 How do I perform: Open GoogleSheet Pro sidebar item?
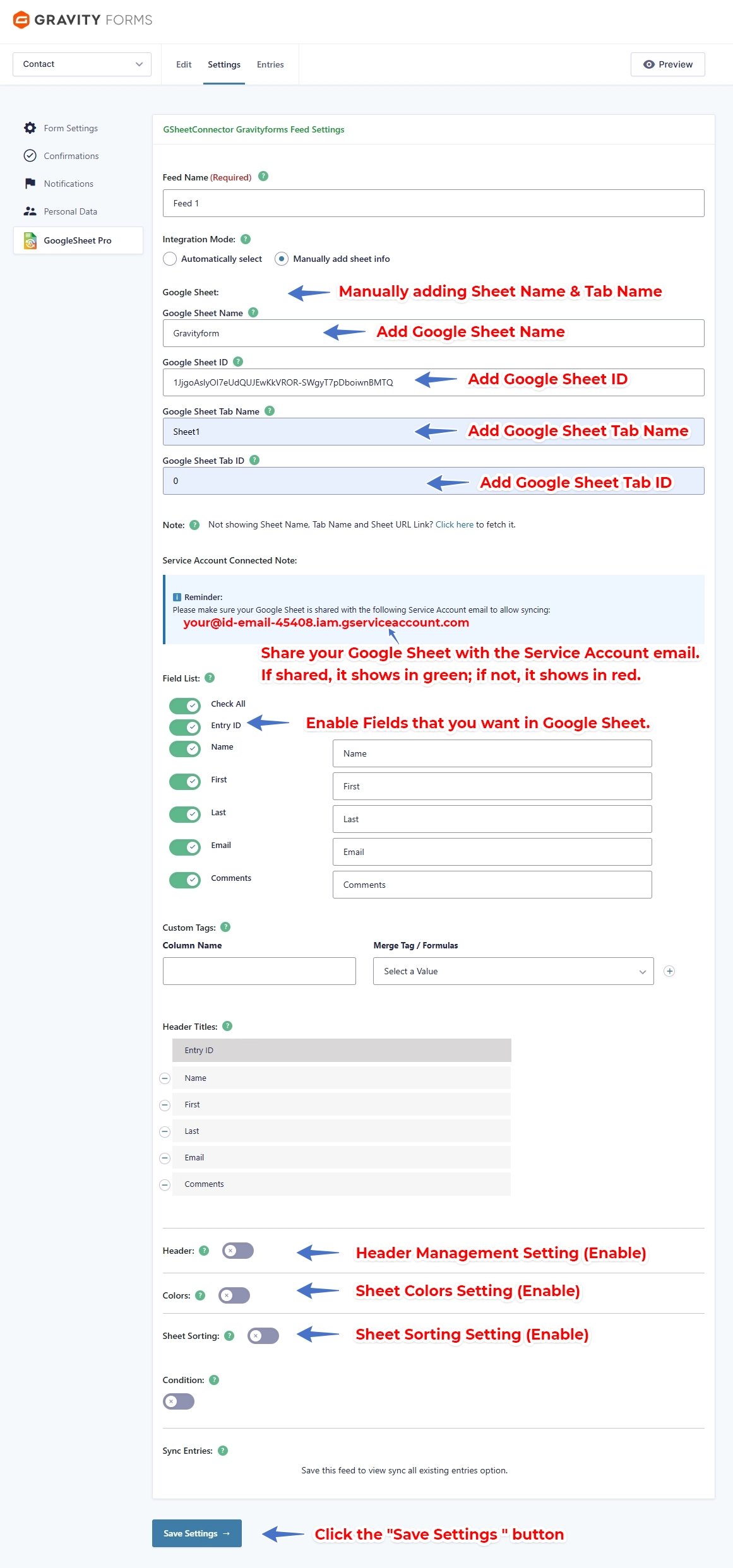click(78, 240)
